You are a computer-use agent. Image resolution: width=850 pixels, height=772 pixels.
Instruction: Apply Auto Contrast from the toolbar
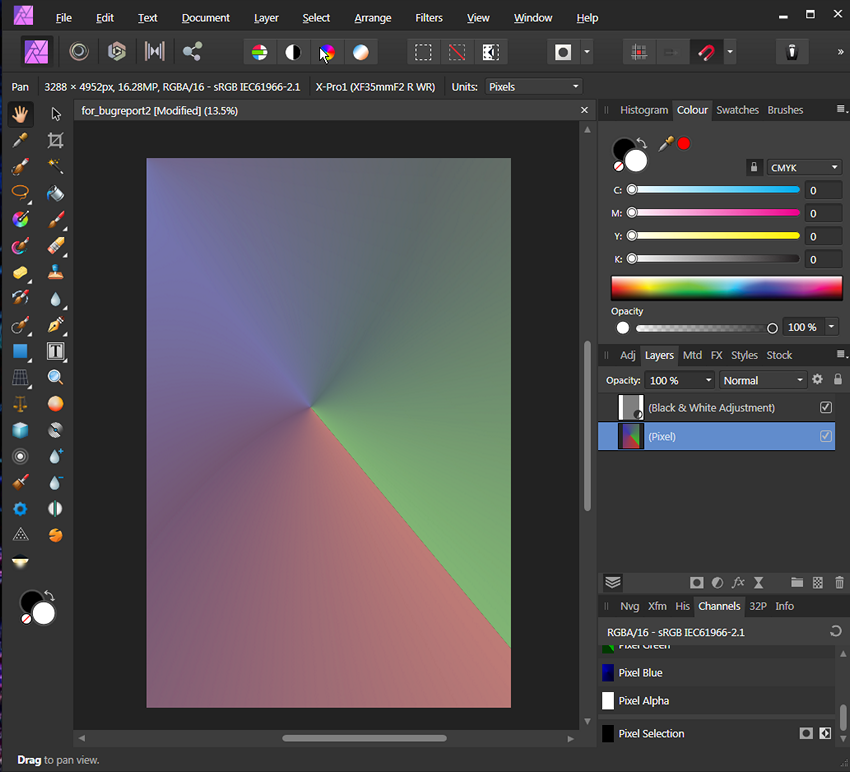[x=293, y=51]
